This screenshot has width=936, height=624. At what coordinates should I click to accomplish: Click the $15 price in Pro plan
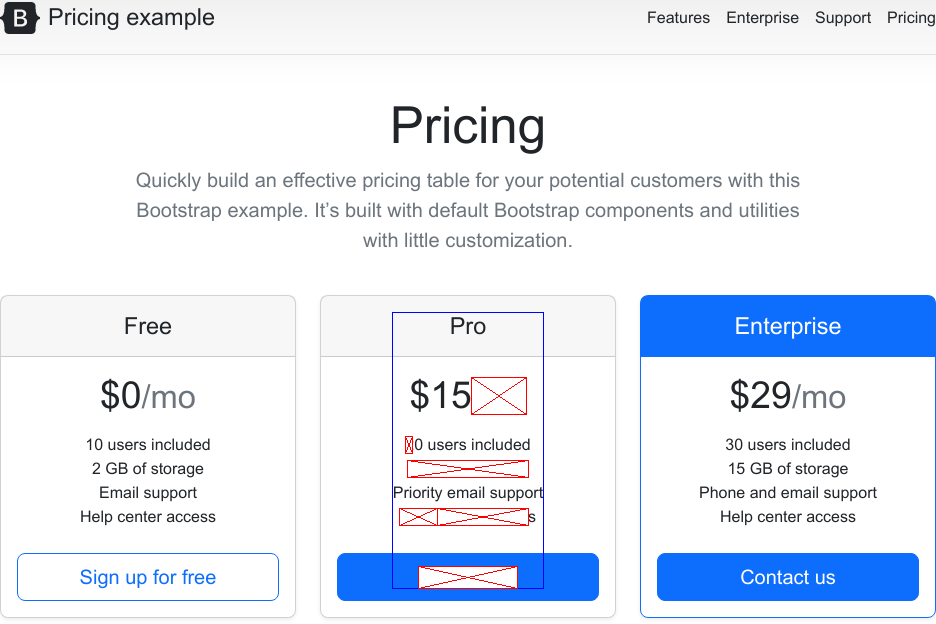pos(440,397)
